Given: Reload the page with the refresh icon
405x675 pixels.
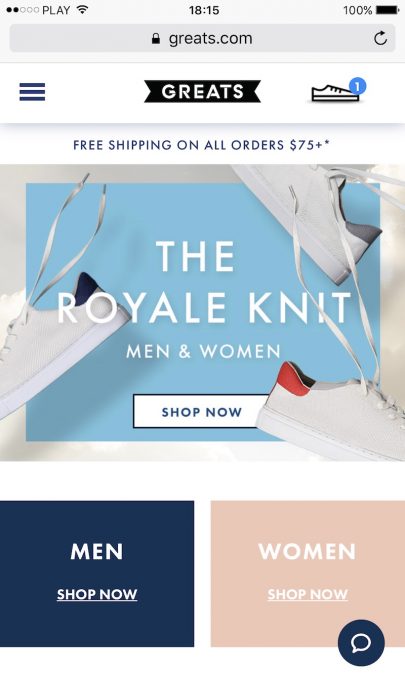Looking at the screenshot, I should click(x=380, y=38).
